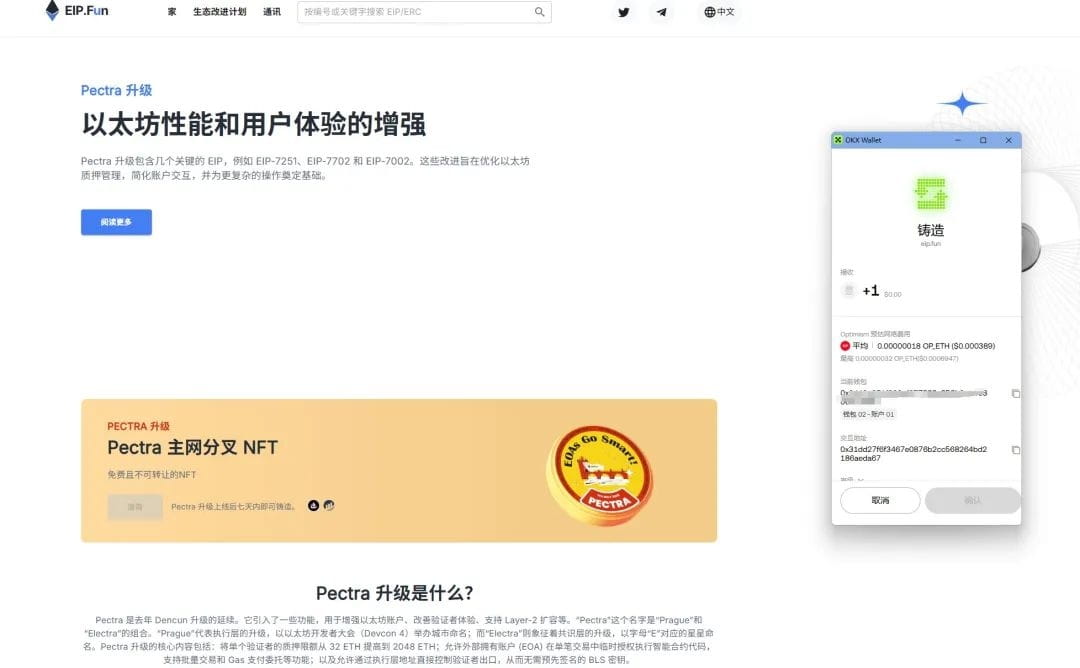Image resolution: width=1080 pixels, height=668 pixels.
Task: Click the red Optimism network icon
Action: [845, 346]
